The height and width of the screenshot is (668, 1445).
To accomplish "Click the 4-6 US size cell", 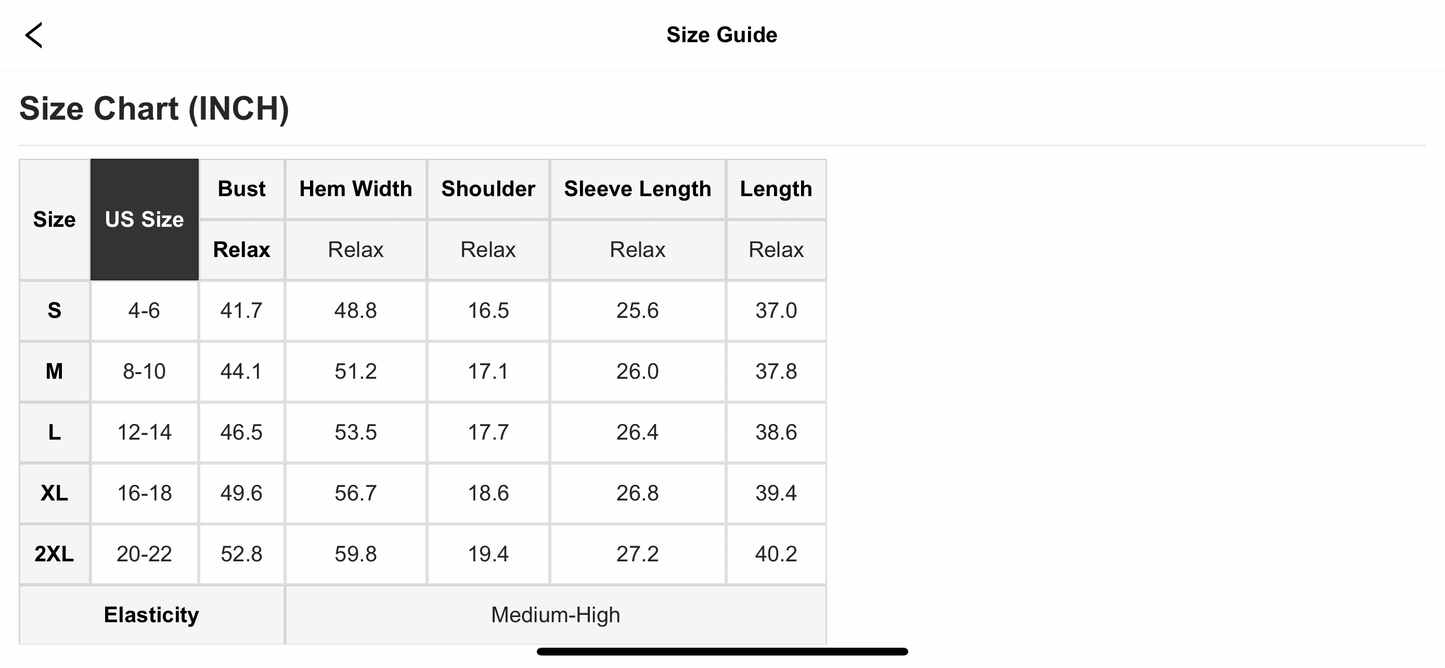I will tap(144, 311).
